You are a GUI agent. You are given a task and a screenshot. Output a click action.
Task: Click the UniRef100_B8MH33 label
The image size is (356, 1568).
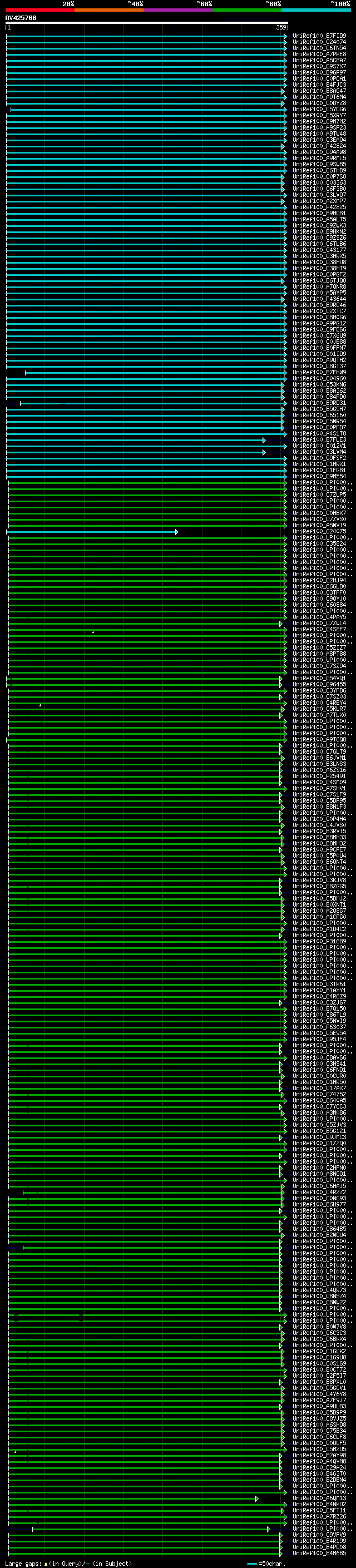click(x=319, y=838)
